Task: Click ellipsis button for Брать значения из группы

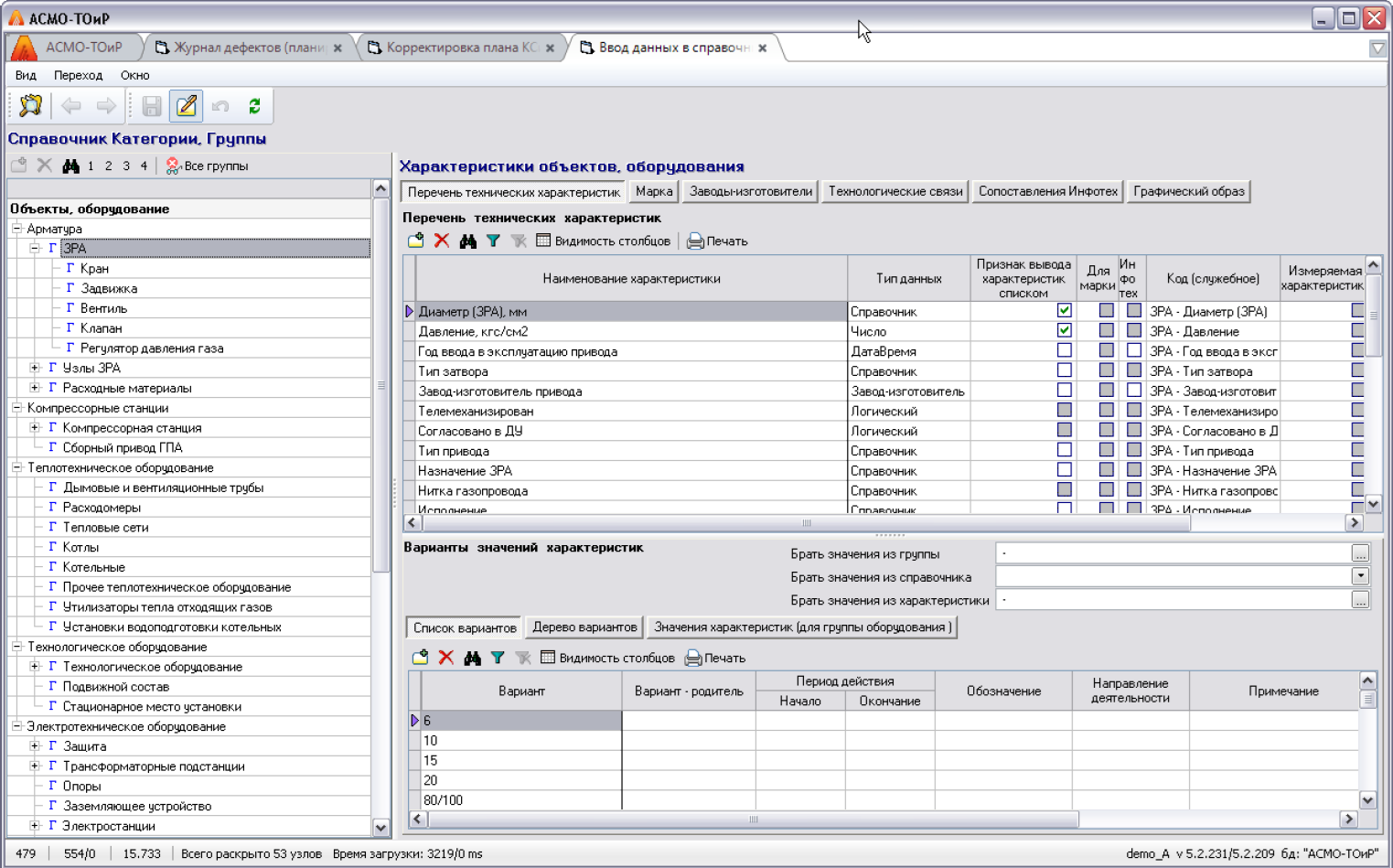Action: click(1360, 553)
